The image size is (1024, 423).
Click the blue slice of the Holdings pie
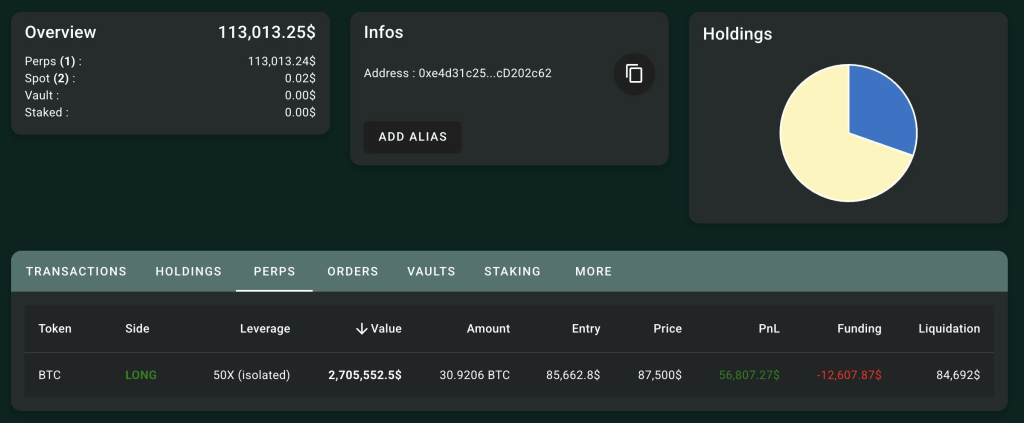(x=877, y=106)
